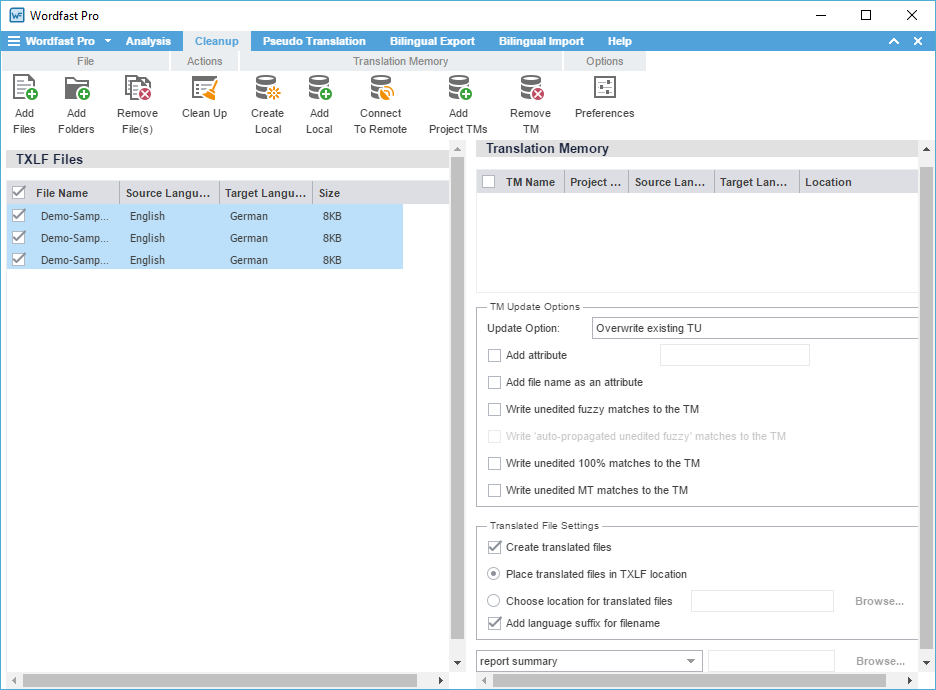The image size is (936, 690).
Task: Sort by the File Name column header
Action: [74, 193]
